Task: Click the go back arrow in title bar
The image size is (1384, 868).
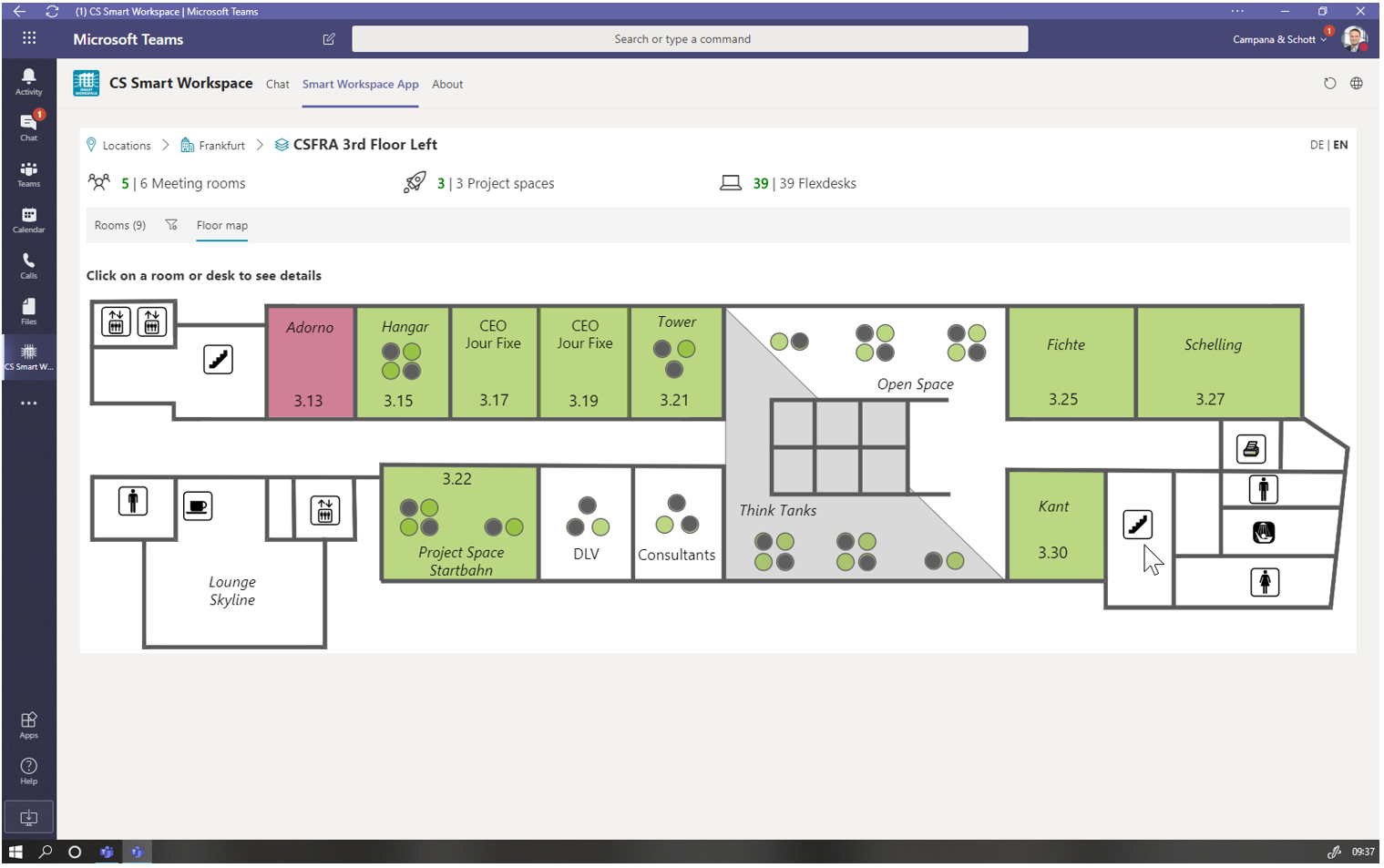Action: click(x=19, y=11)
